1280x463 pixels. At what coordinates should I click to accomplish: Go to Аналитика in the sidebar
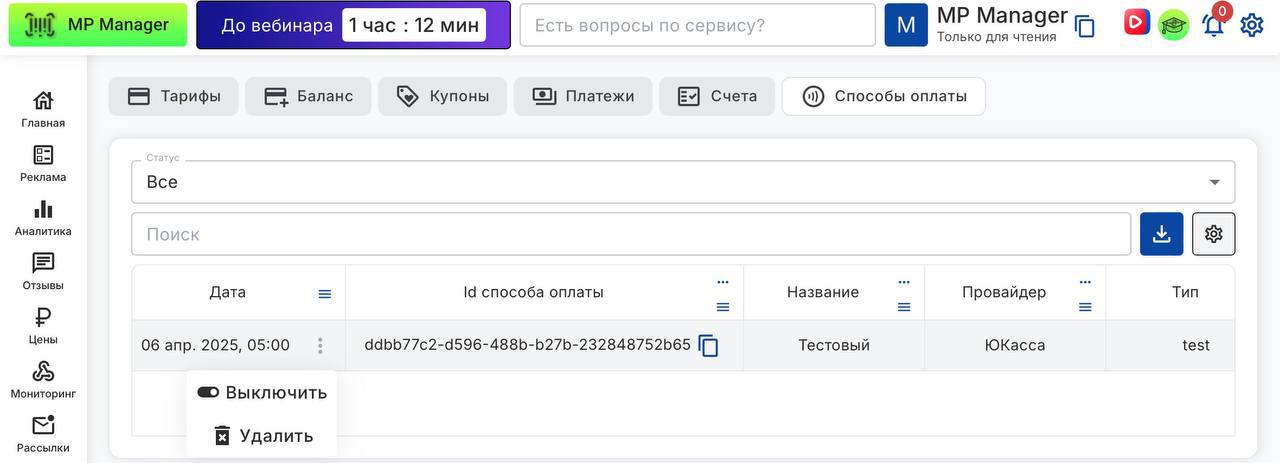pyautogui.click(x=43, y=217)
